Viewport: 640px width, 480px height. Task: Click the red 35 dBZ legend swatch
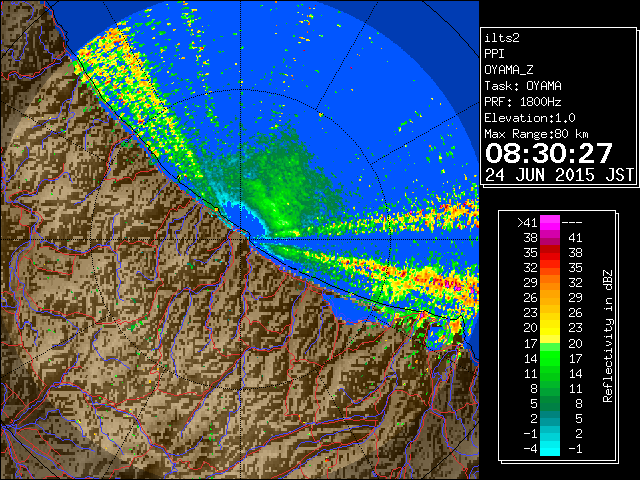(550, 252)
